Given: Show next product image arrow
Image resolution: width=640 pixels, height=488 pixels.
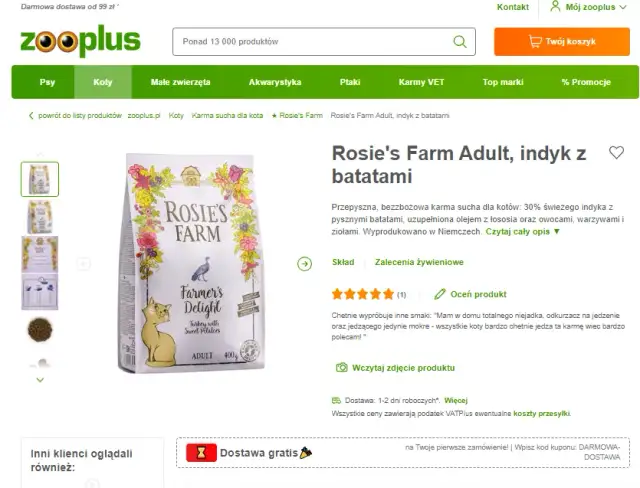Looking at the screenshot, I should [304, 264].
